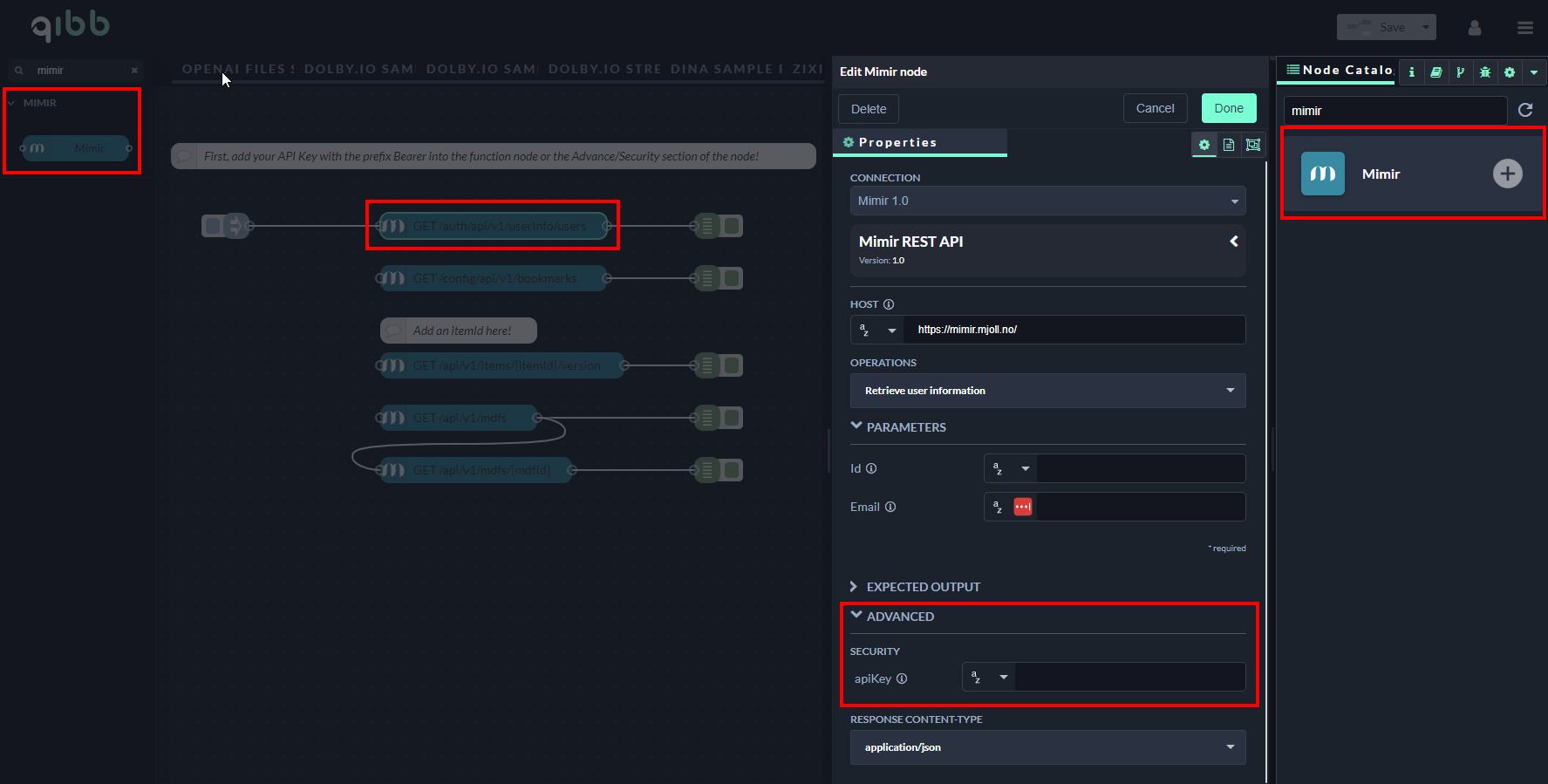Open the OPERATIONS dropdown
Image resolution: width=1548 pixels, height=784 pixels.
point(1047,391)
